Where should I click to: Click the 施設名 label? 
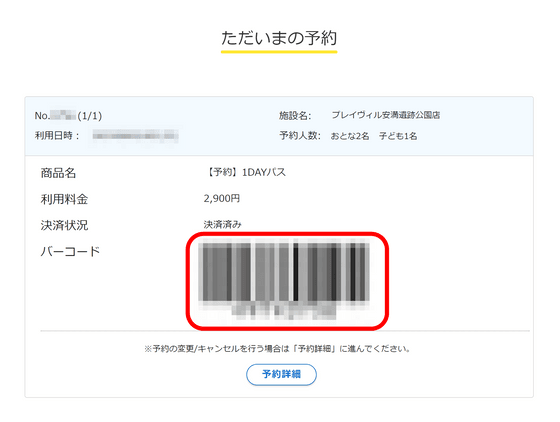point(295,115)
